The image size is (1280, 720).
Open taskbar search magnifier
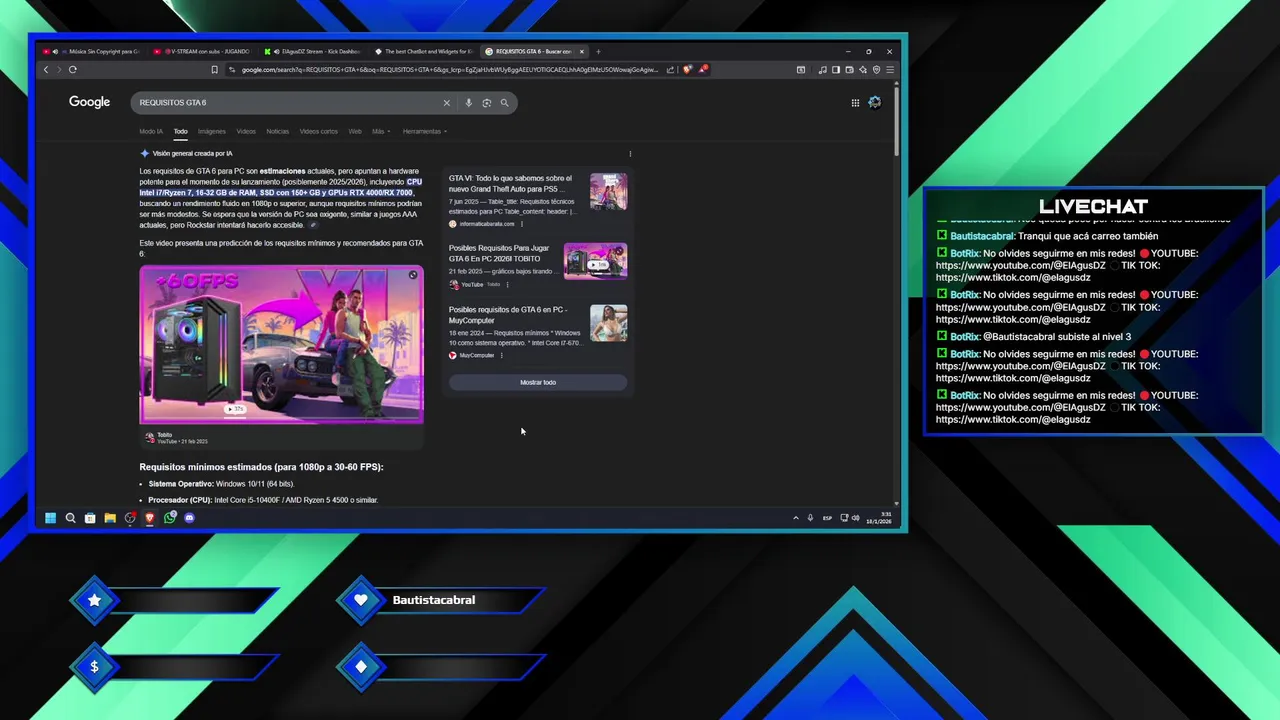70,518
